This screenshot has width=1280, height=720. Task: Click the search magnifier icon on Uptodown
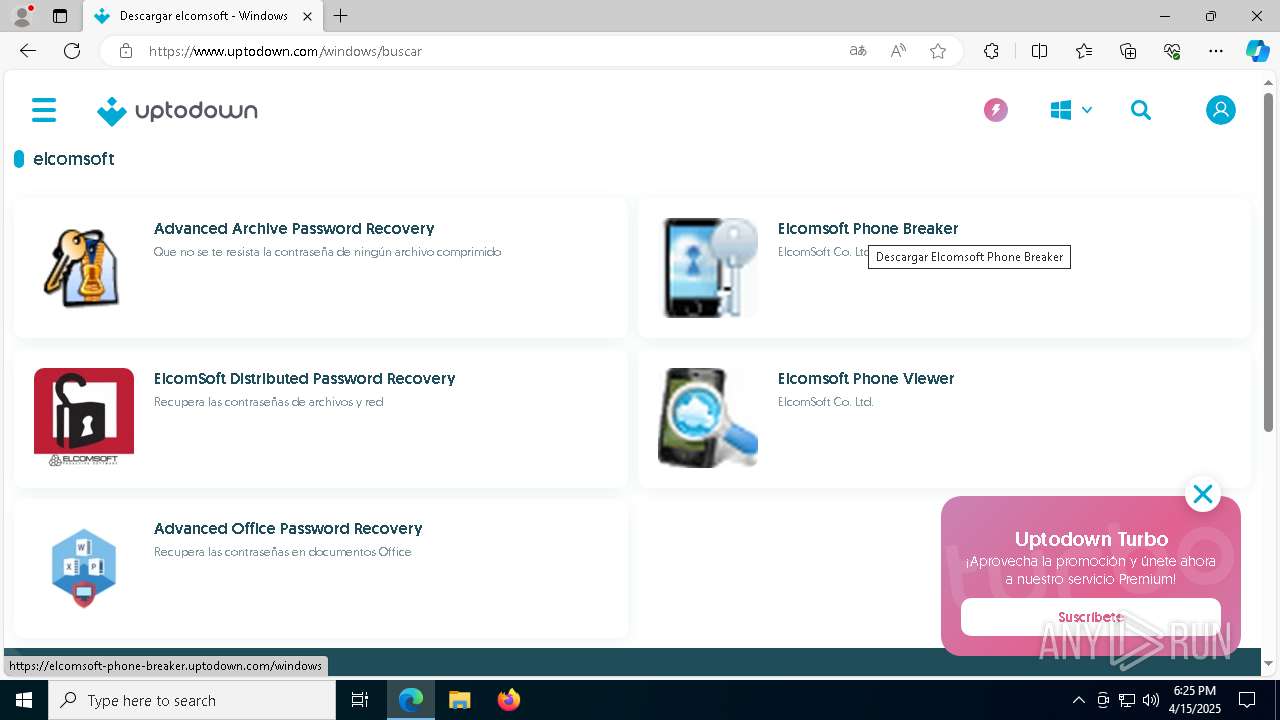pos(1141,110)
